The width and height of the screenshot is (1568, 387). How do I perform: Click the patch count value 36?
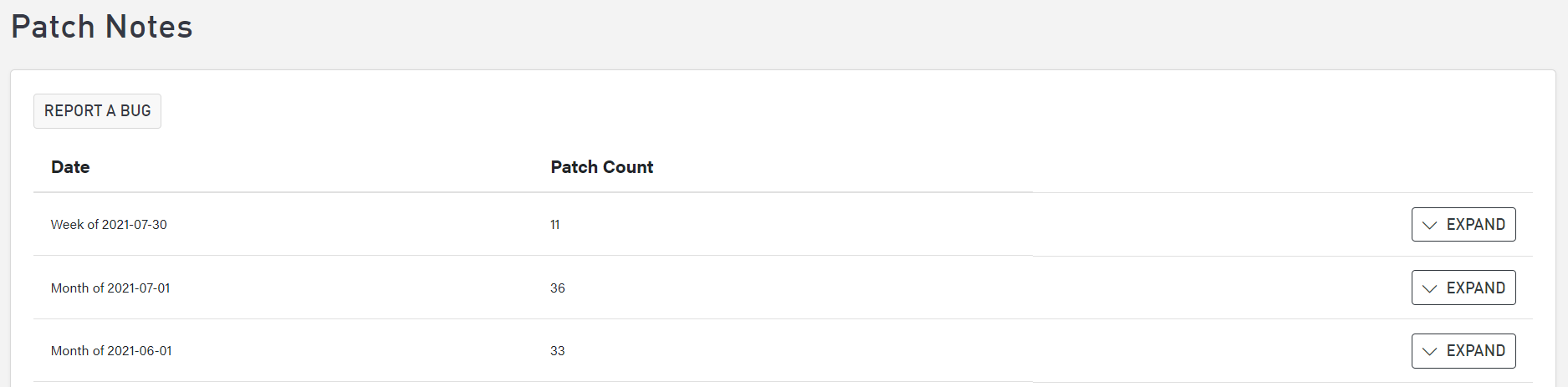(x=558, y=288)
